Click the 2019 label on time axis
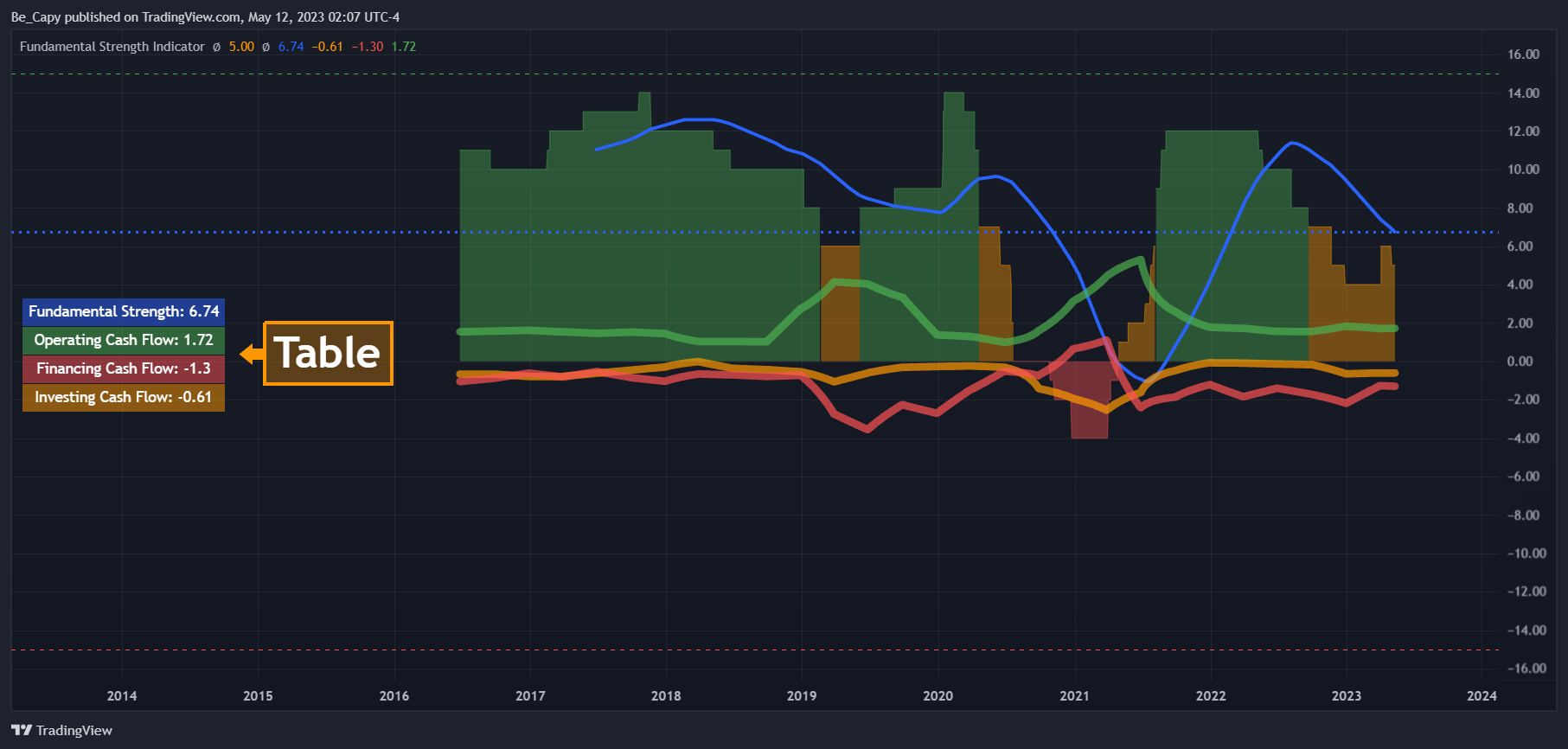1568x749 pixels. pyautogui.click(x=802, y=695)
